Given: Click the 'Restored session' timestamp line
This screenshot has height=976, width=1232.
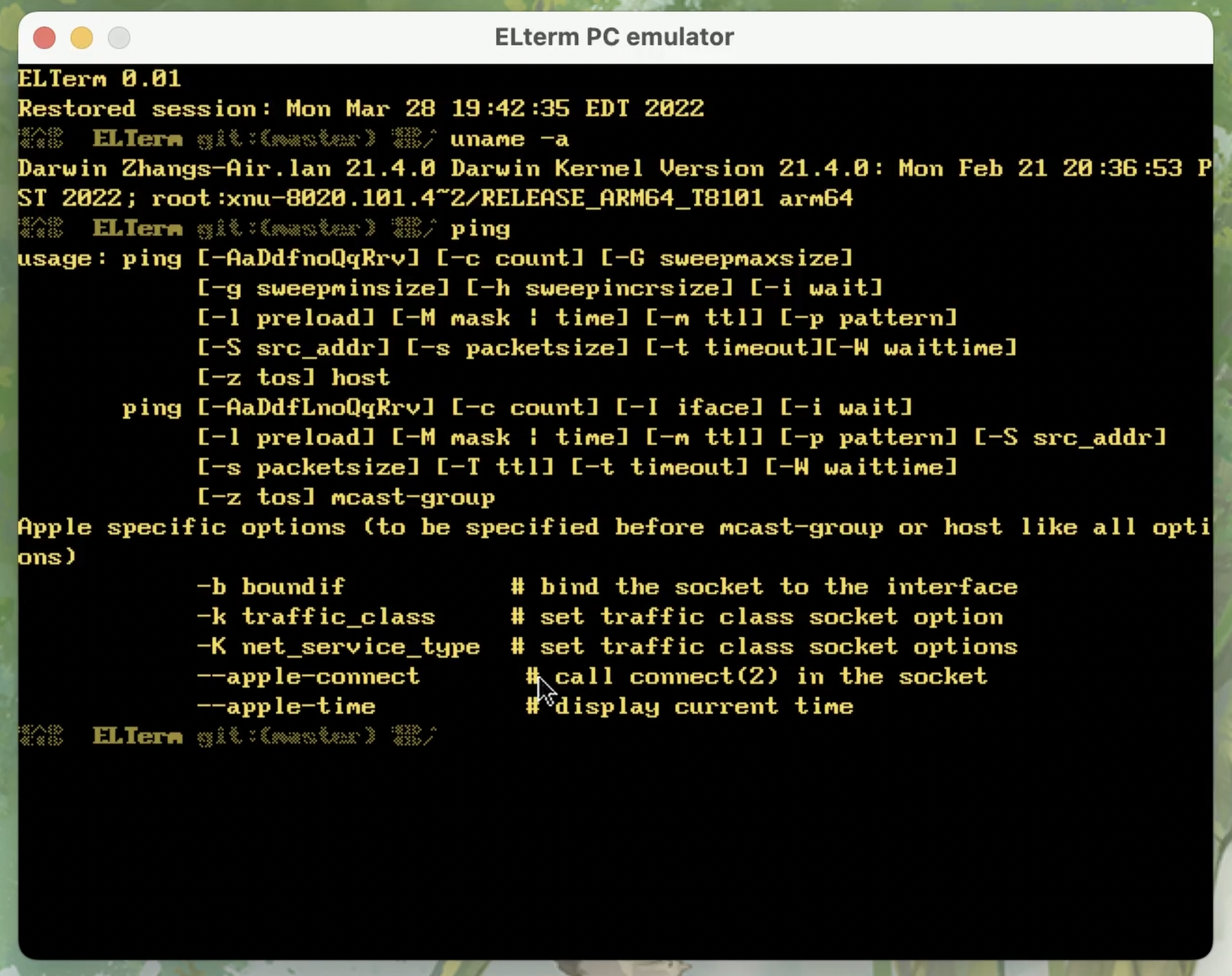Looking at the screenshot, I should point(361,108).
